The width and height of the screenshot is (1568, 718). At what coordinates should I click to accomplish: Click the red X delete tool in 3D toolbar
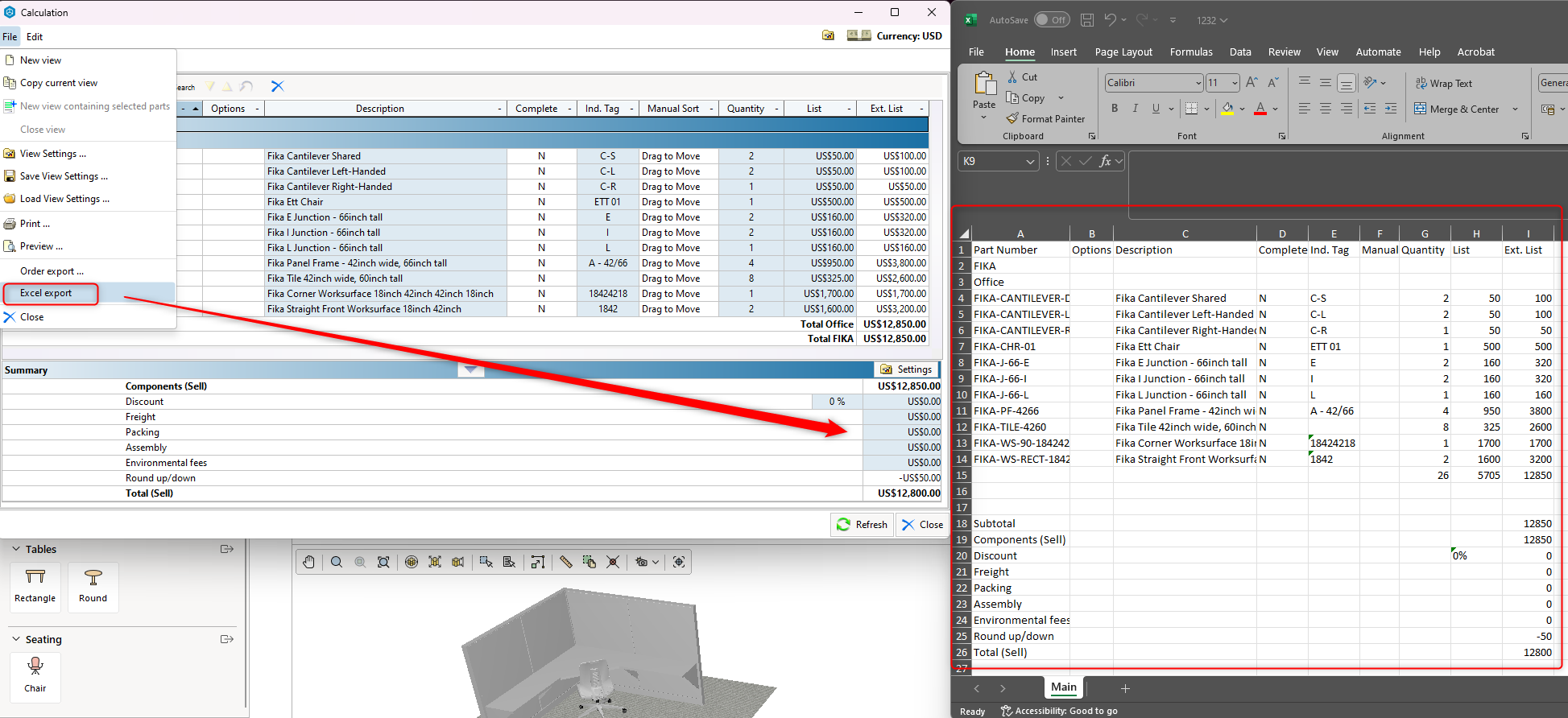613,562
